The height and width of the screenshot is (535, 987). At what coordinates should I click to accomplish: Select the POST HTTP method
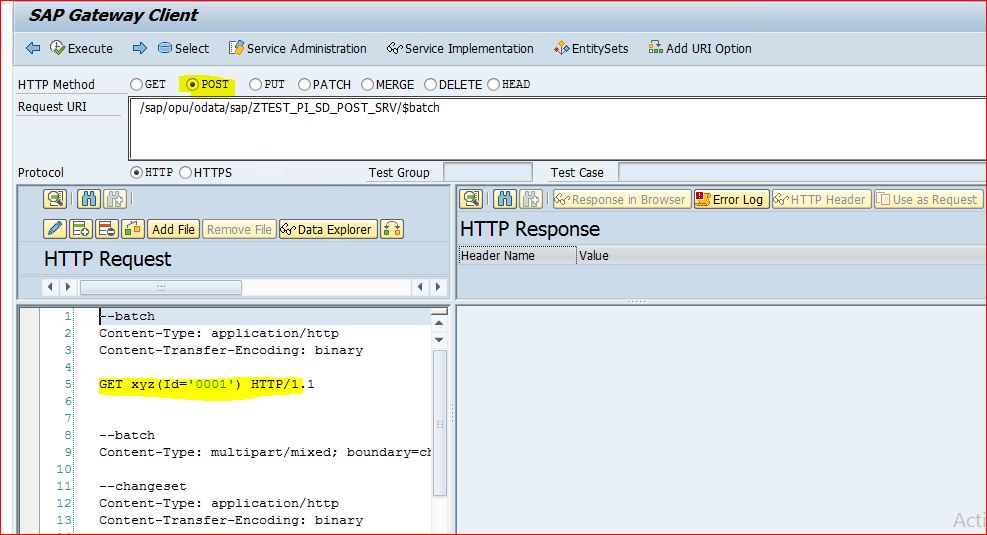tap(193, 84)
